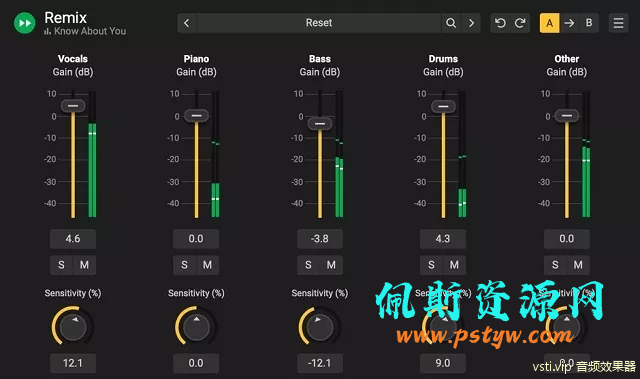Select the A comparison state
640x379 pixels.
549,23
